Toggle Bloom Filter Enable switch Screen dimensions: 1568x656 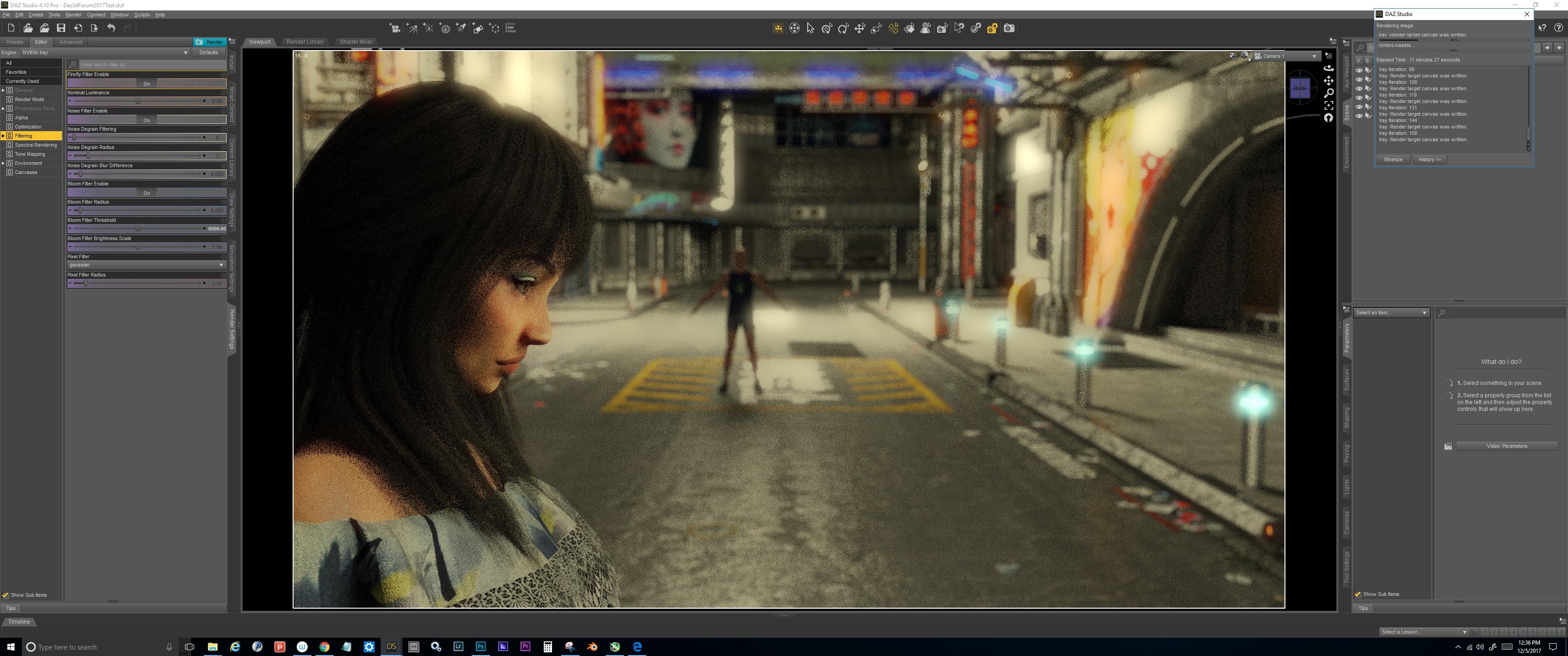click(x=147, y=193)
